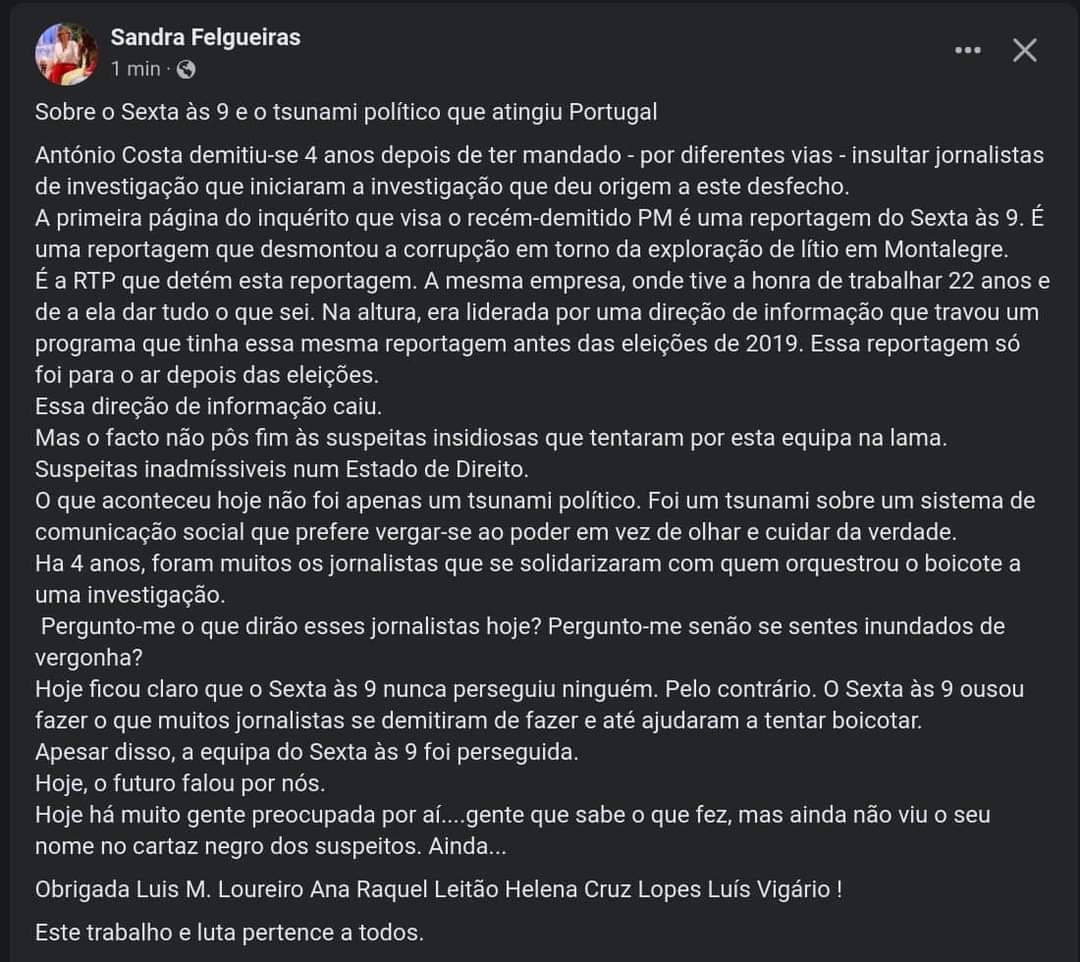This screenshot has width=1080, height=962.
Task: Click the globe public-audience icon
Action: 186,69
